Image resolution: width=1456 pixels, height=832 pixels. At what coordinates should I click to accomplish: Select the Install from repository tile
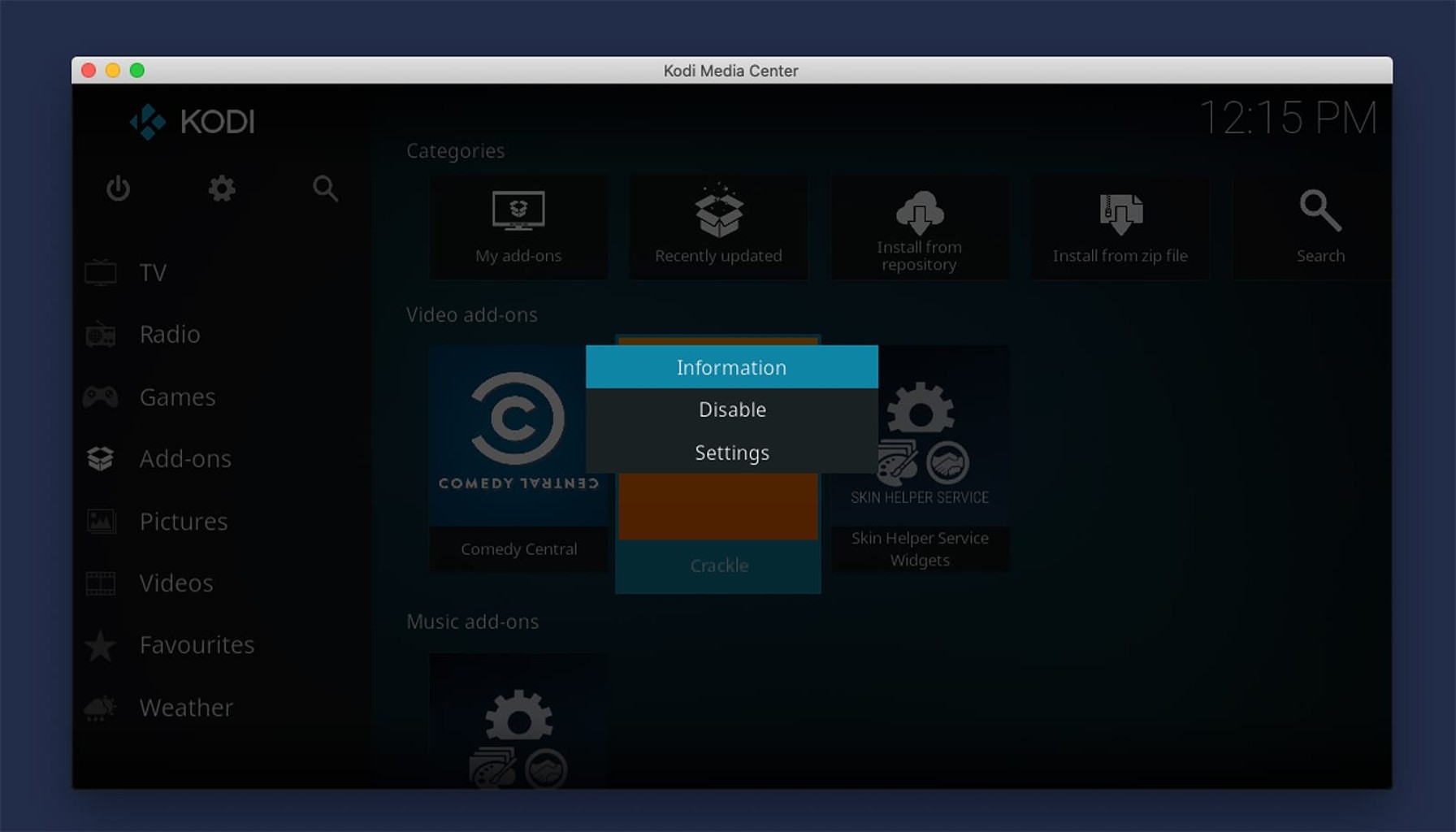point(920,228)
